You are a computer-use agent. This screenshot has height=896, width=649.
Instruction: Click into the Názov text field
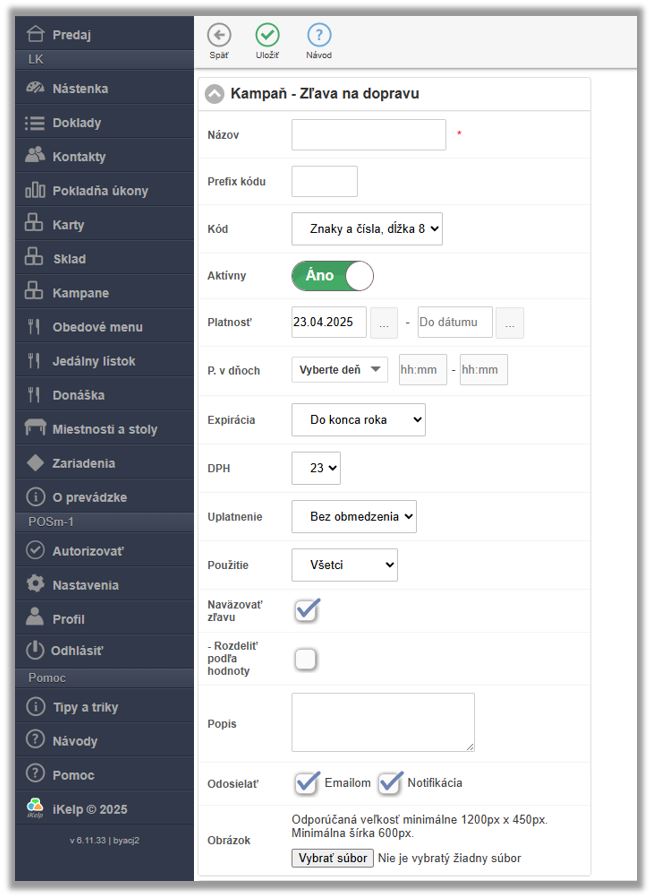(368, 135)
